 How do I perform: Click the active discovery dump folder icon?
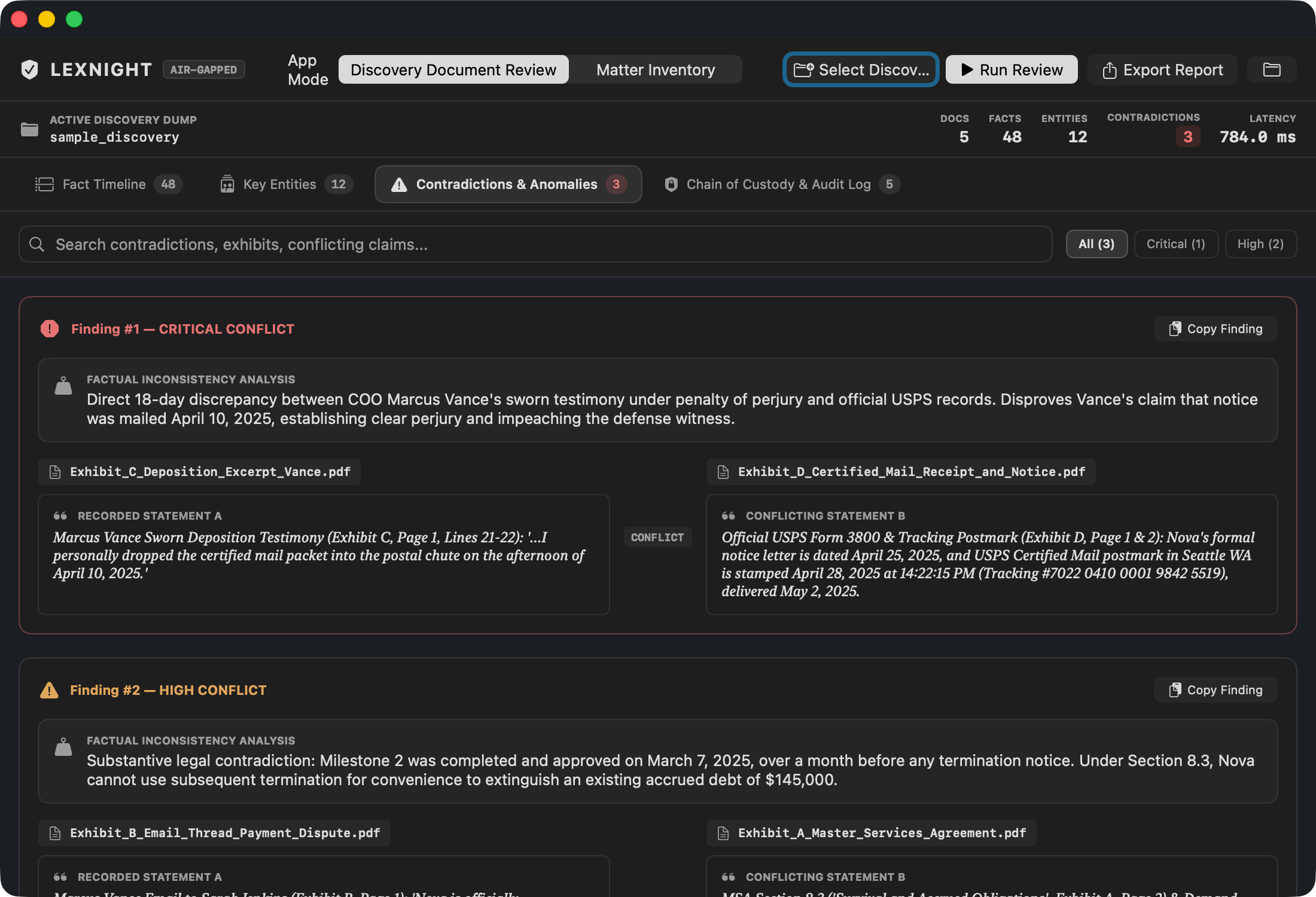(29, 129)
